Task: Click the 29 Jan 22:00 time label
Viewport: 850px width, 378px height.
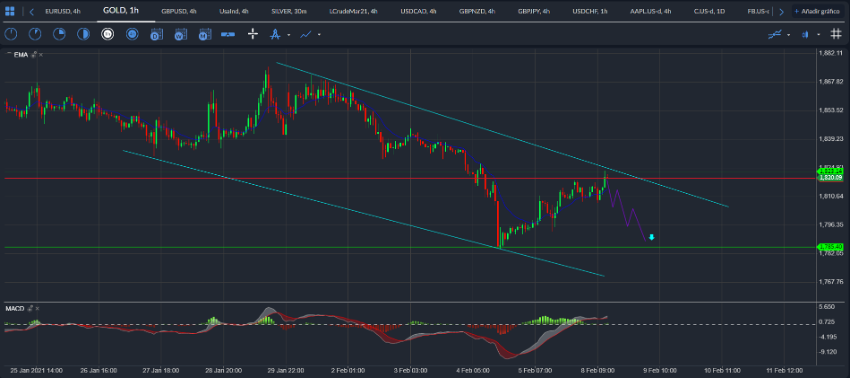Action: point(285,370)
